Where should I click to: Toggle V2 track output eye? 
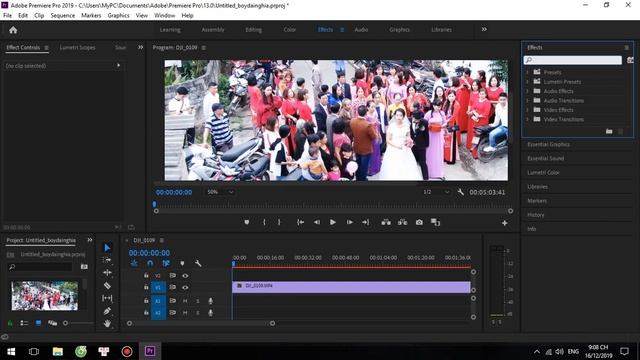coord(185,276)
